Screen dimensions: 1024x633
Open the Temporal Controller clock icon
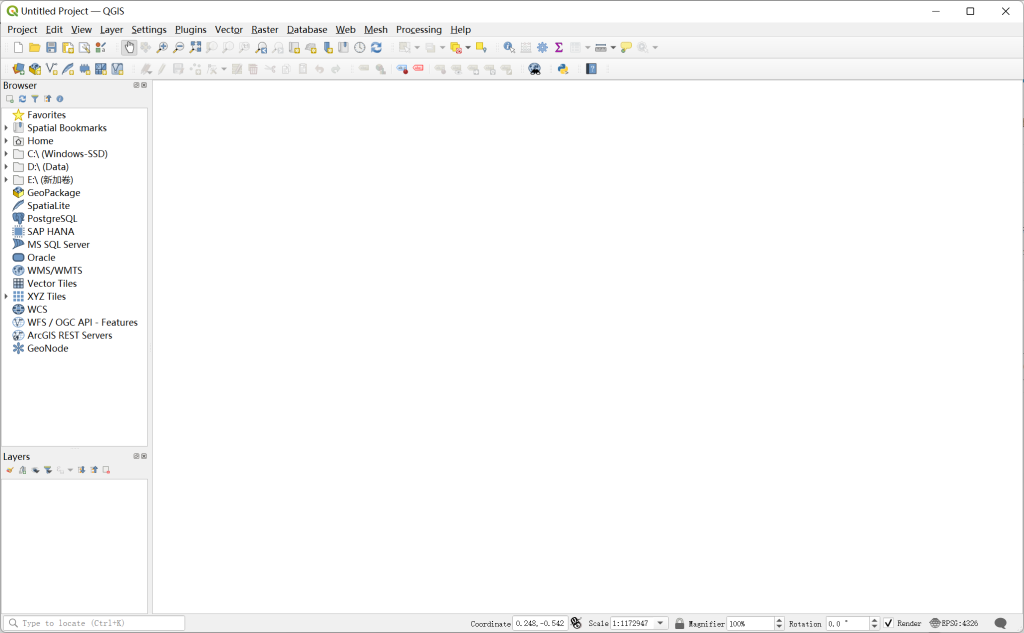pyautogui.click(x=360, y=48)
